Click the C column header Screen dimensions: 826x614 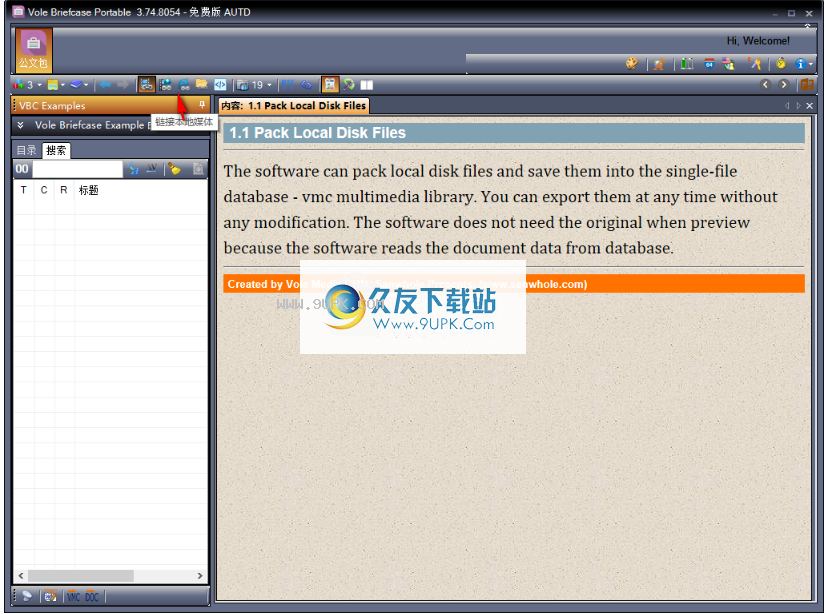tap(44, 190)
